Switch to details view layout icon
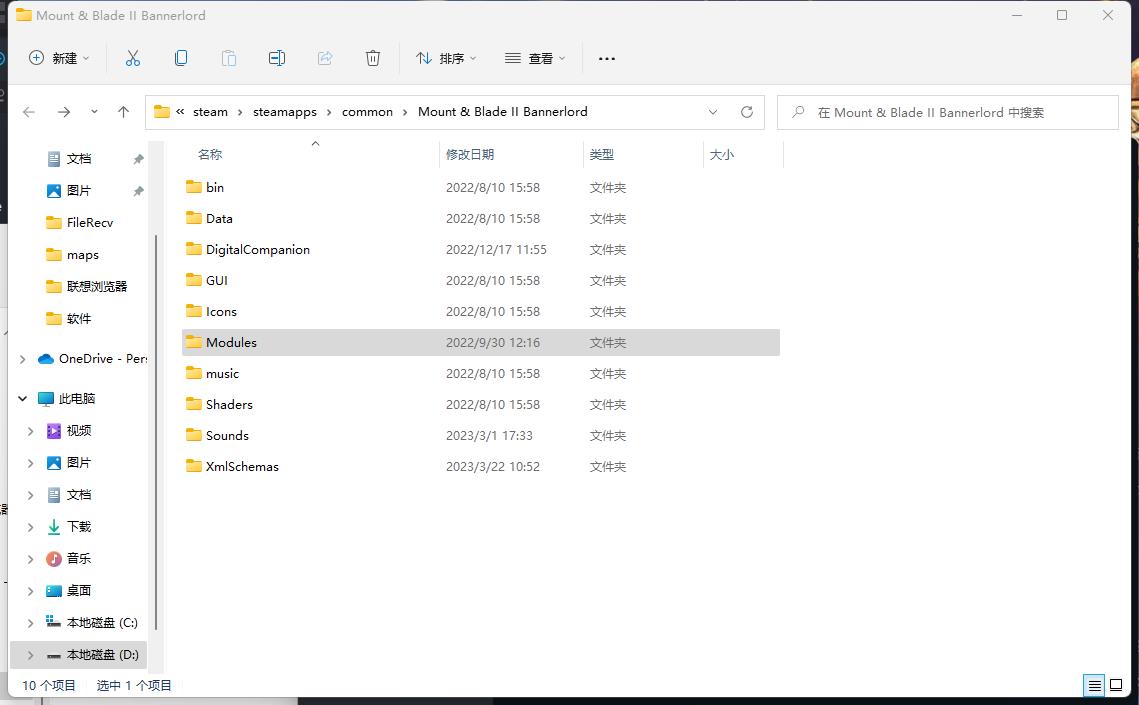This screenshot has height=705, width=1139. [1094, 685]
